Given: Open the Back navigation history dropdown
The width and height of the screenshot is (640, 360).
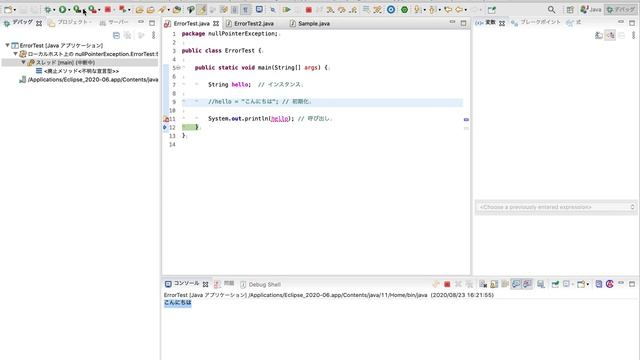Looking at the screenshot, I should click(465, 9).
